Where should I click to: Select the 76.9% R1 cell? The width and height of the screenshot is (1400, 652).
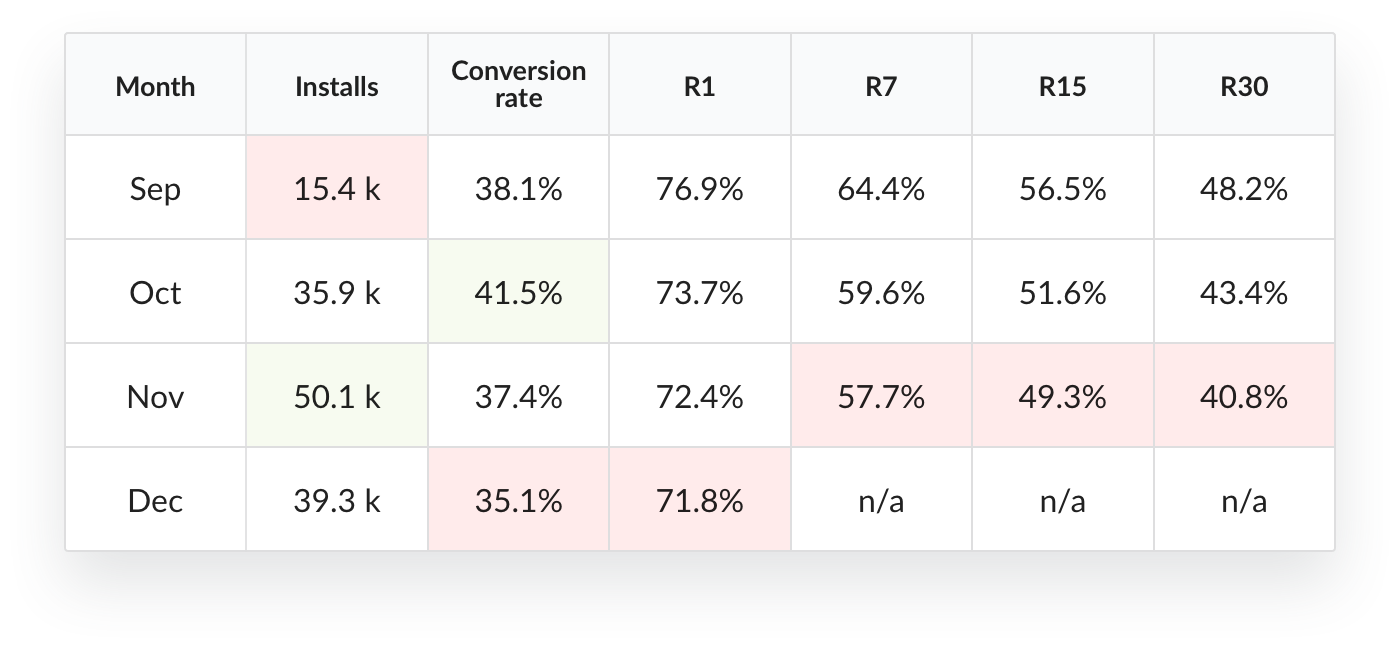pyautogui.click(x=700, y=188)
